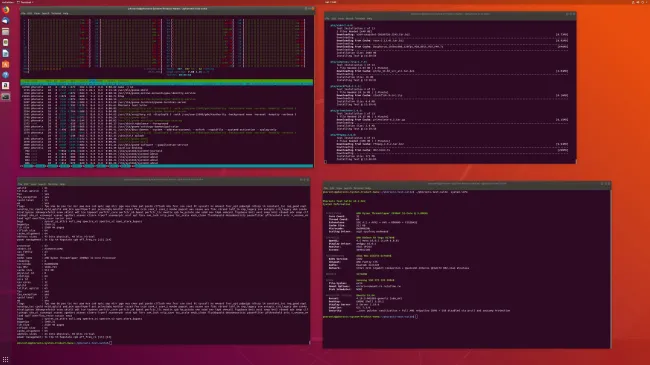Open Rhythmbox from the dock
This screenshot has height=365, width=650.
pyautogui.click(x=5, y=42)
